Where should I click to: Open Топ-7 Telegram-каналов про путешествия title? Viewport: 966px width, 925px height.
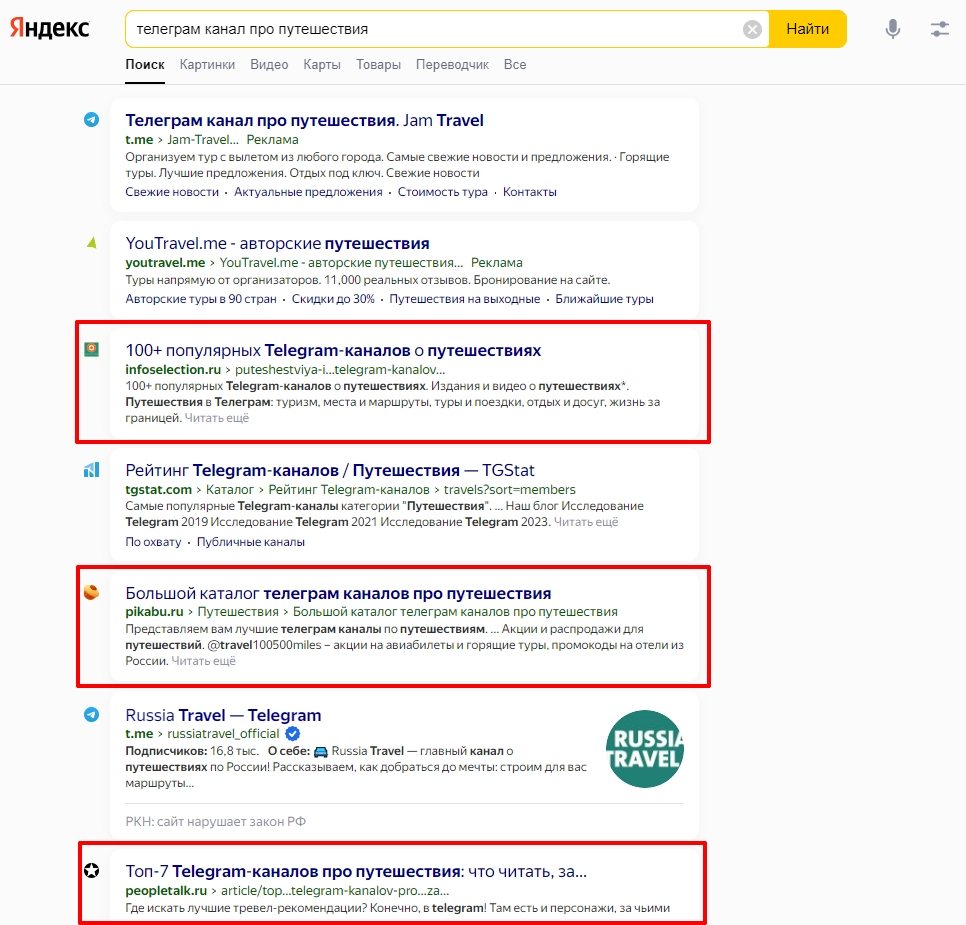[x=356, y=871]
